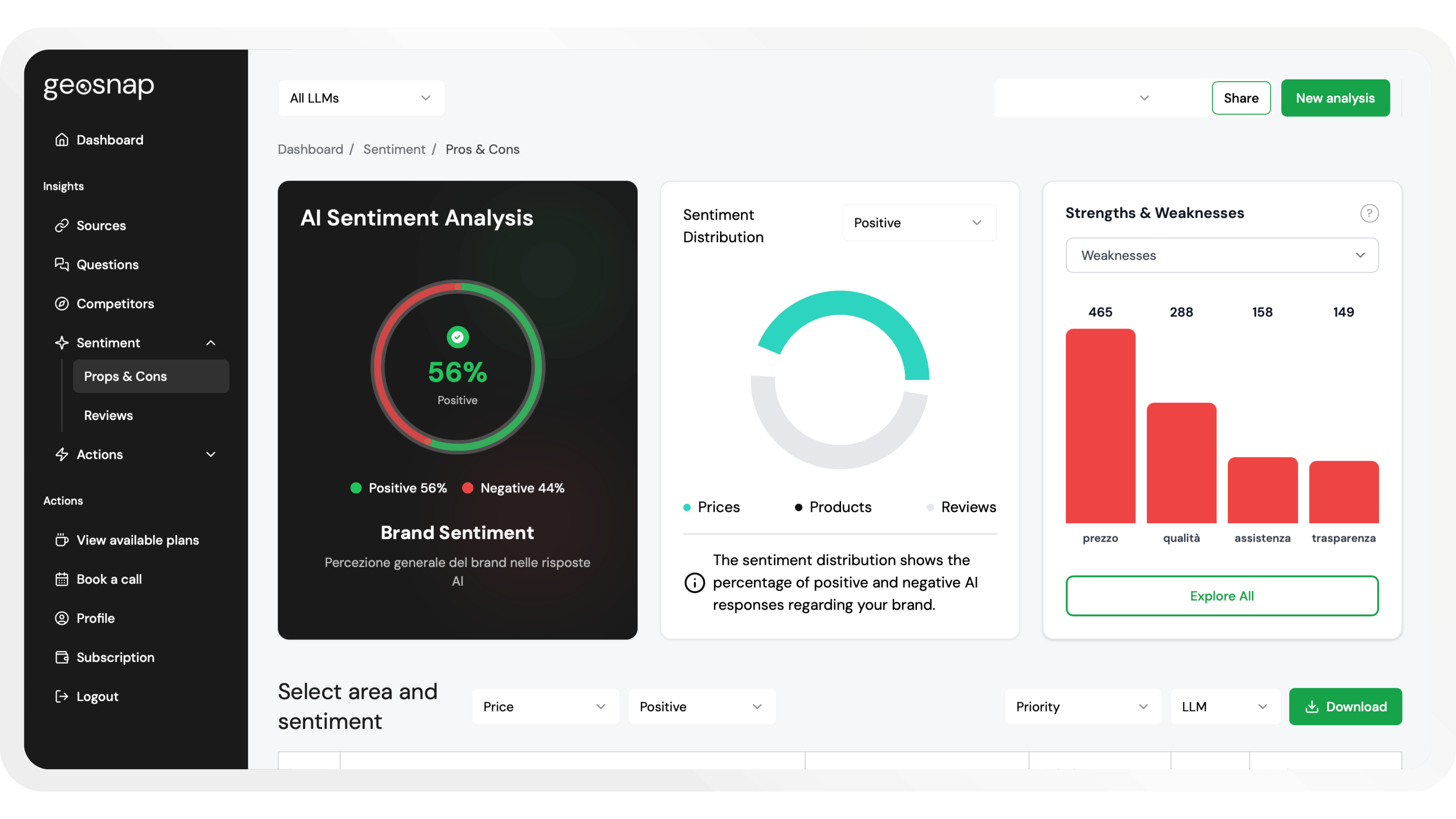Click the Questions chat icon
The width and height of the screenshot is (1456, 819).
point(62,265)
